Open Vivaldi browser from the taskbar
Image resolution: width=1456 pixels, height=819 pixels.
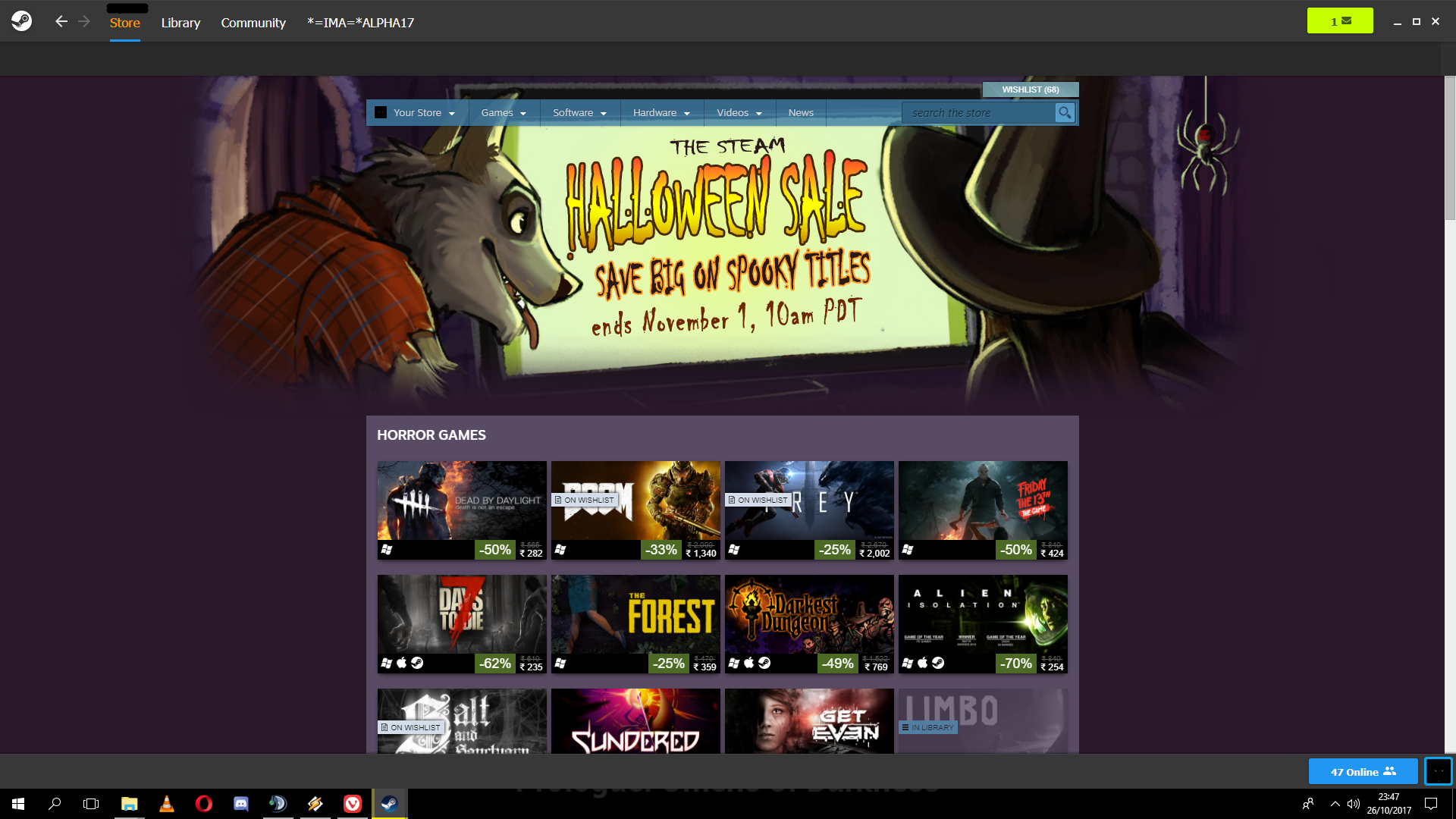click(353, 804)
